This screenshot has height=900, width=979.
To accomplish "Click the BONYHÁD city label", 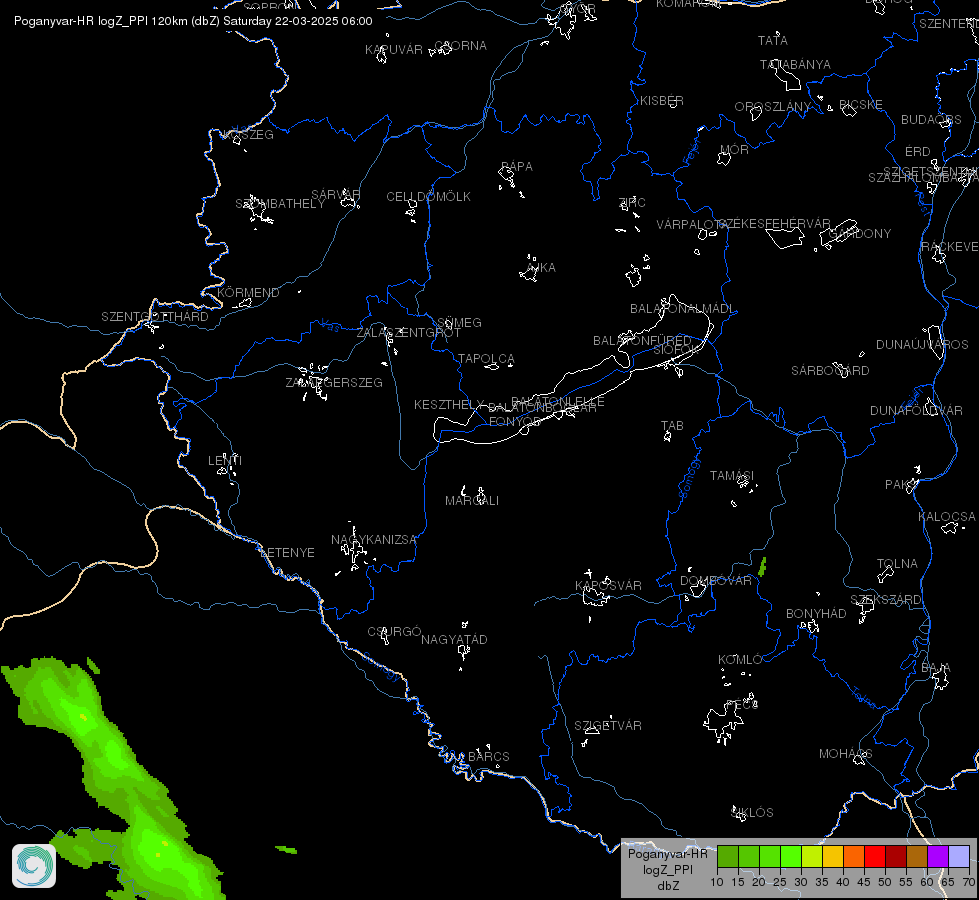I will (816, 614).
